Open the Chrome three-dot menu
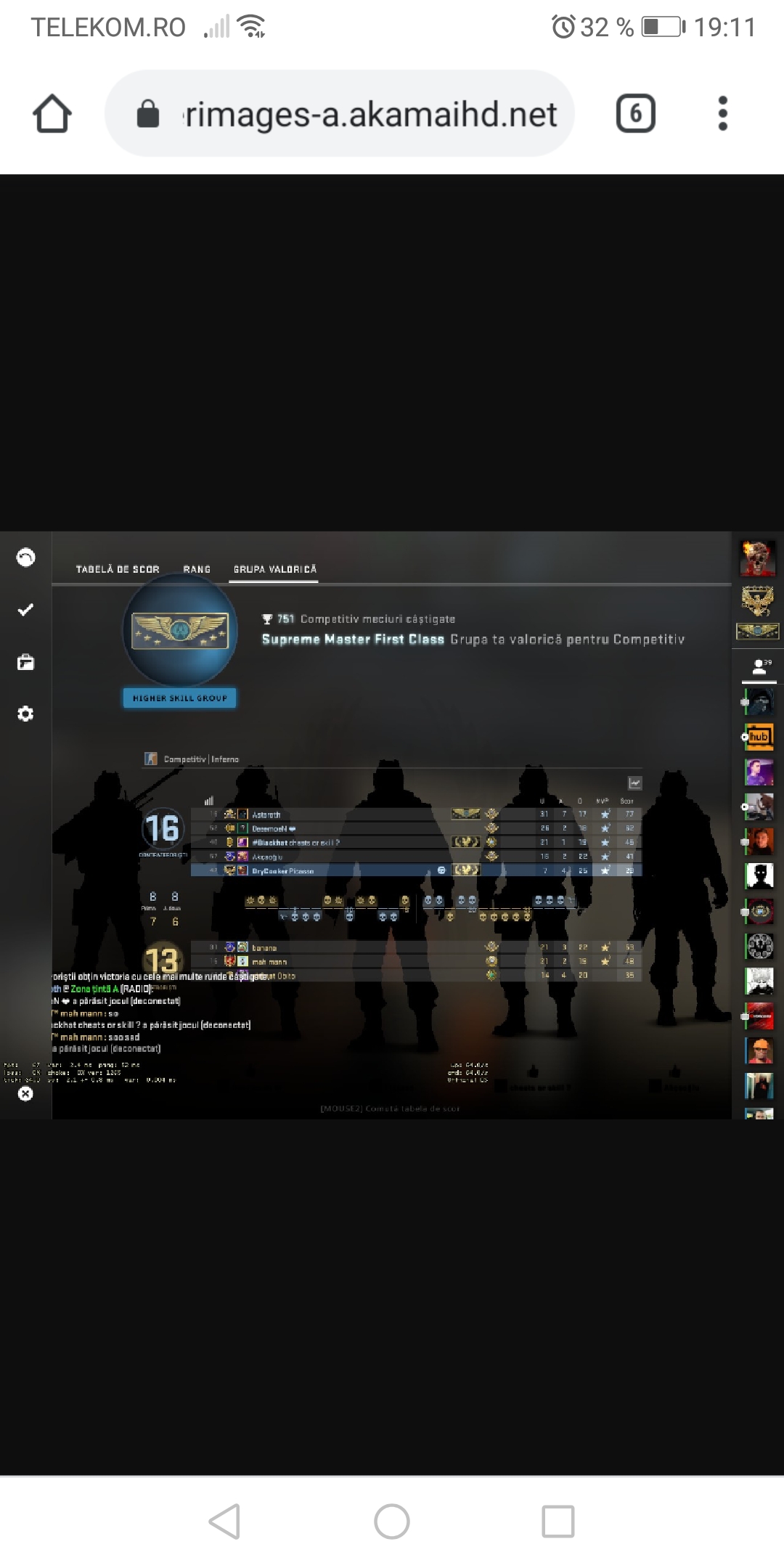 click(x=722, y=113)
